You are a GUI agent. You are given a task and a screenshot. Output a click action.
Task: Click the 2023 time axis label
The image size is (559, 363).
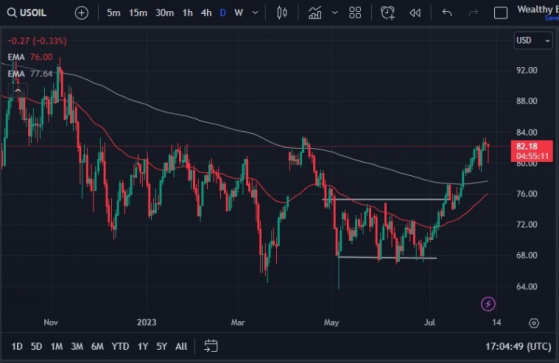point(147,322)
